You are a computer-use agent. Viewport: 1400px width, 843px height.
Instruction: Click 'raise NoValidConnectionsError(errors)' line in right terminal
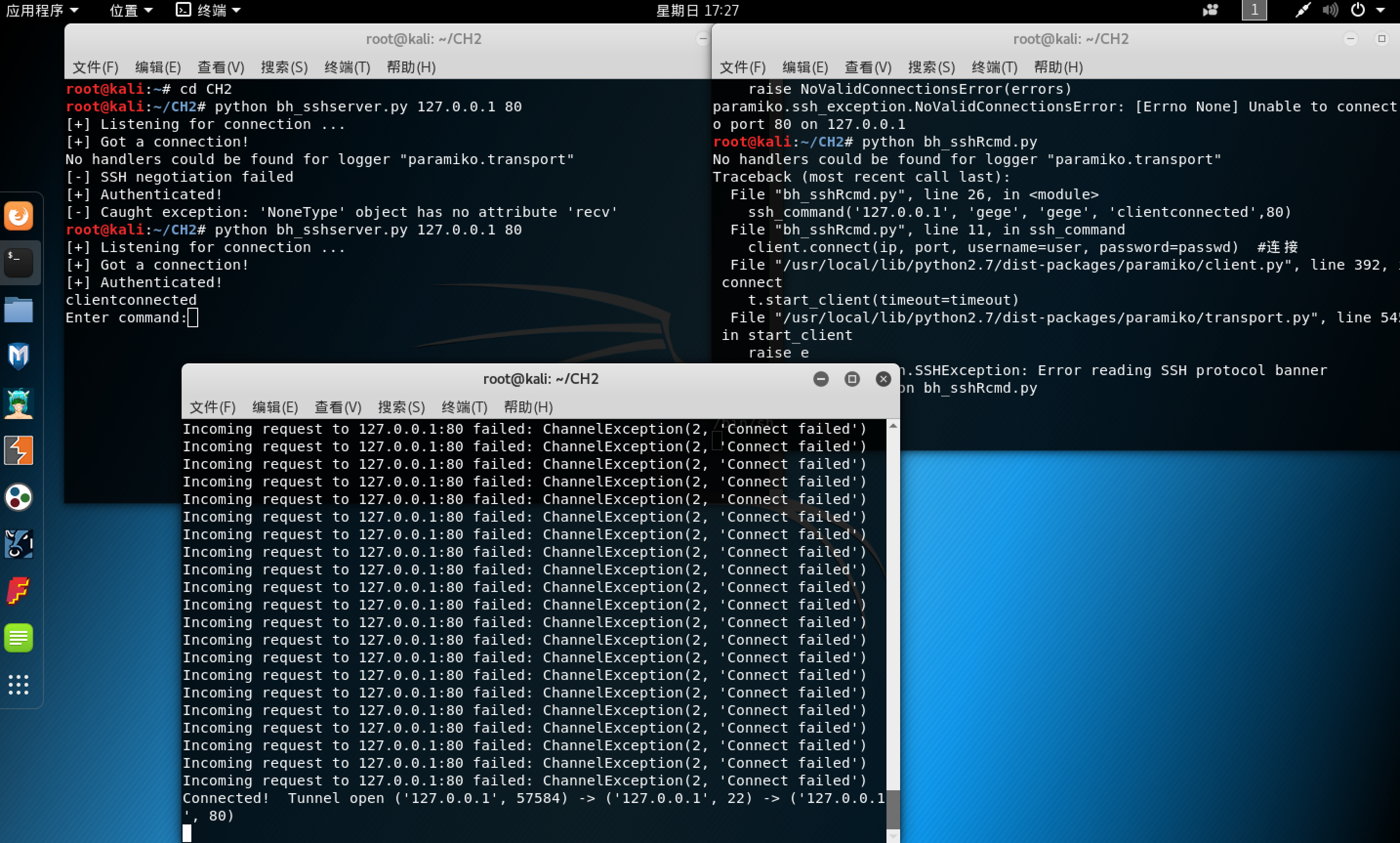point(909,88)
